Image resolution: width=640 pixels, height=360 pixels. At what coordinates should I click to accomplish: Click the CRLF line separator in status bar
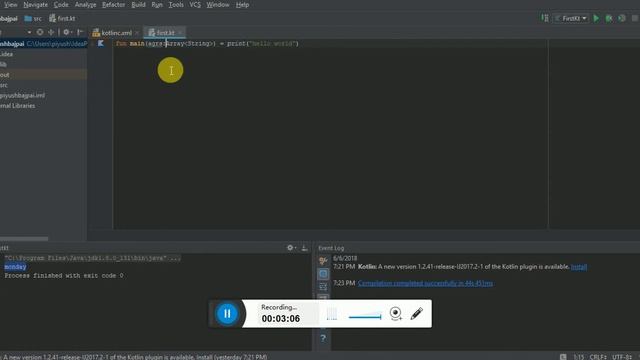[x=598, y=356]
